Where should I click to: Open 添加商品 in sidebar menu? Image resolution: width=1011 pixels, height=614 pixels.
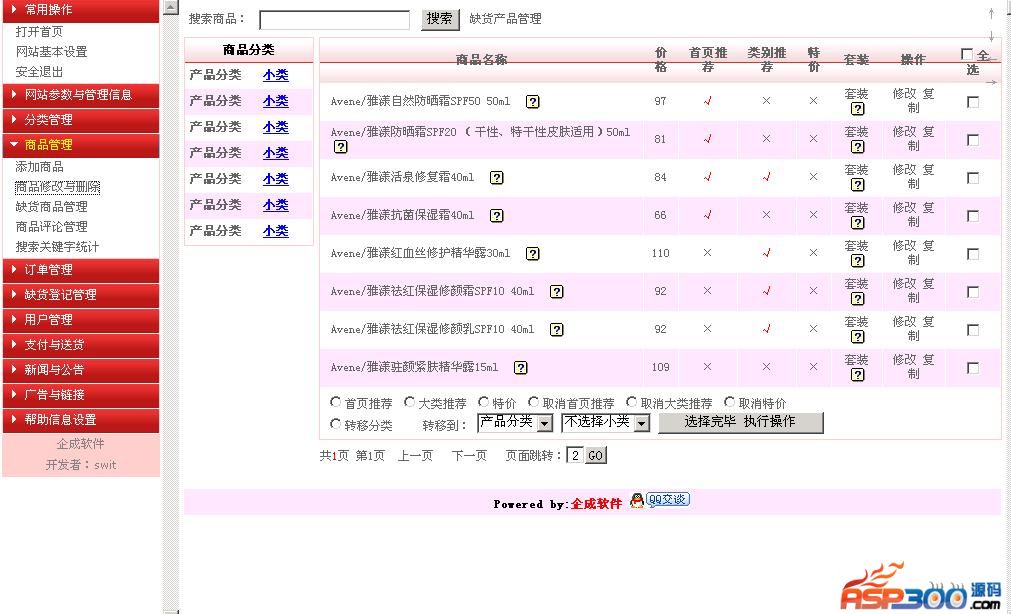point(39,167)
